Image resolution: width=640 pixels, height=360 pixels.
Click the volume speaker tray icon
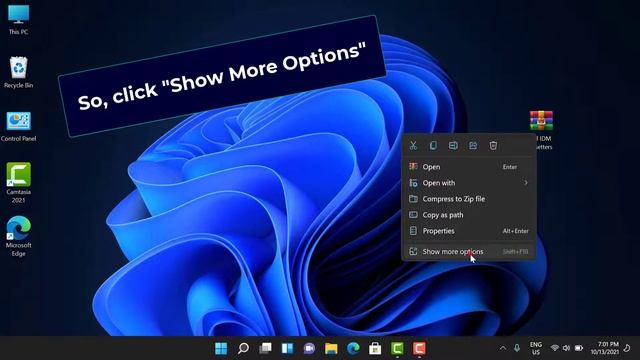[x=566, y=348]
